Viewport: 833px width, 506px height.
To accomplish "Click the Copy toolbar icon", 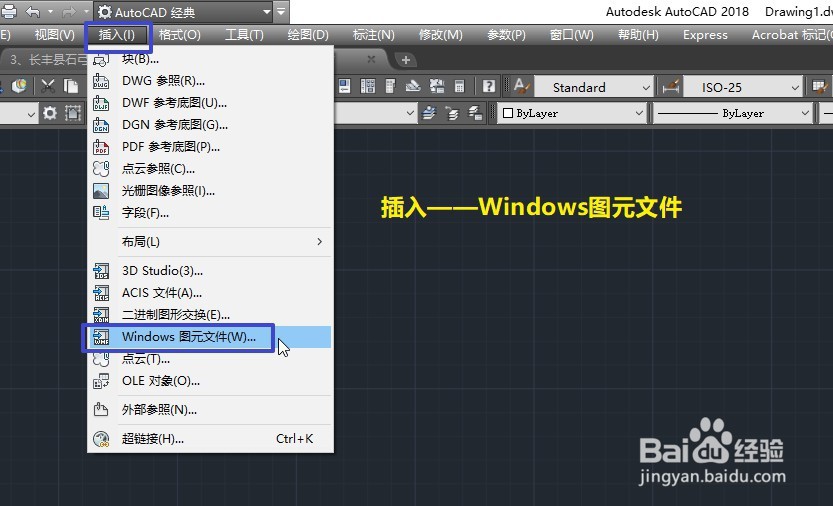I will pyautogui.click(x=71, y=86).
